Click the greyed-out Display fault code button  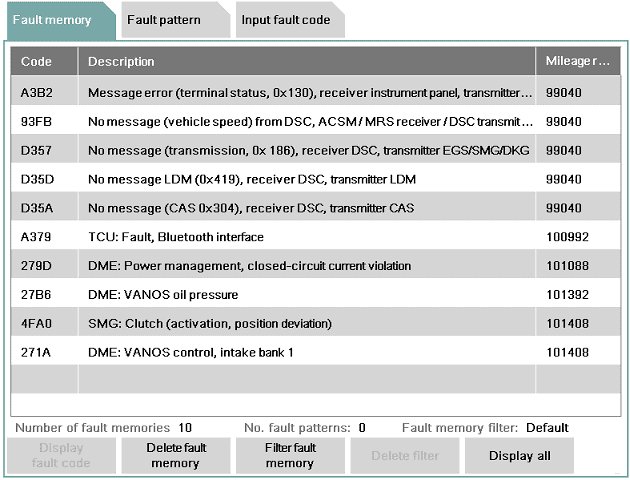62,455
